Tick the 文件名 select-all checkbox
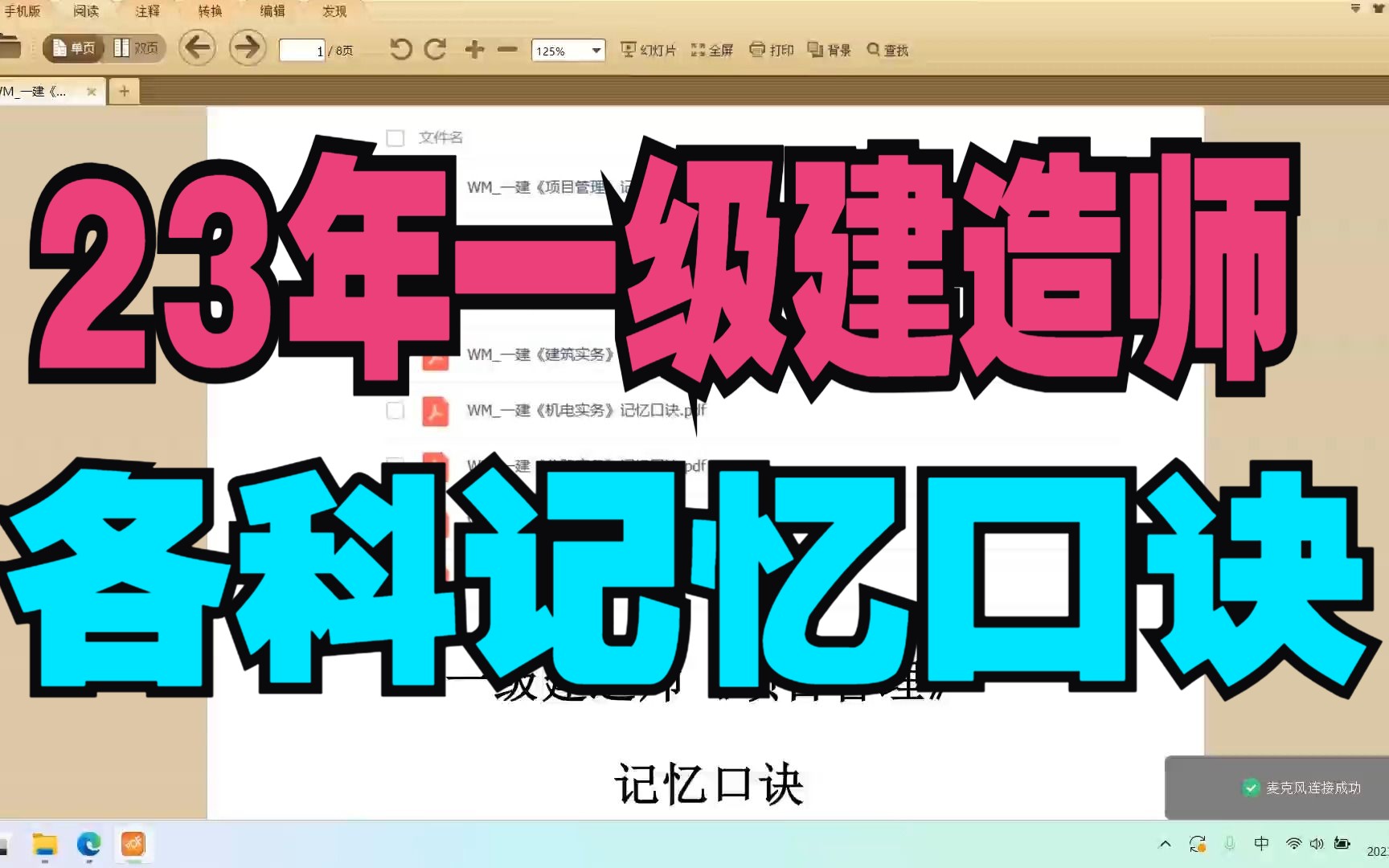Image resolution: width=1389 pixels, height=868 pixels. [395, 138]
